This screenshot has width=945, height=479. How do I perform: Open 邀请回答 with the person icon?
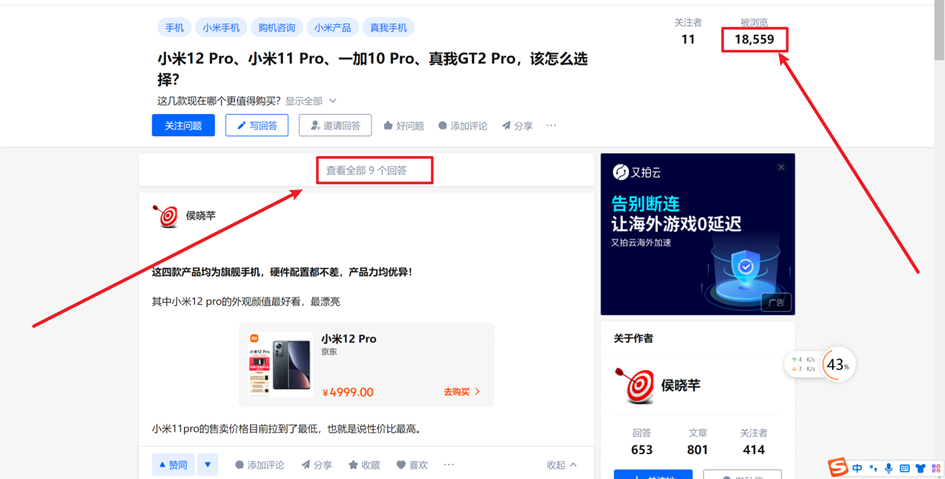335,125
